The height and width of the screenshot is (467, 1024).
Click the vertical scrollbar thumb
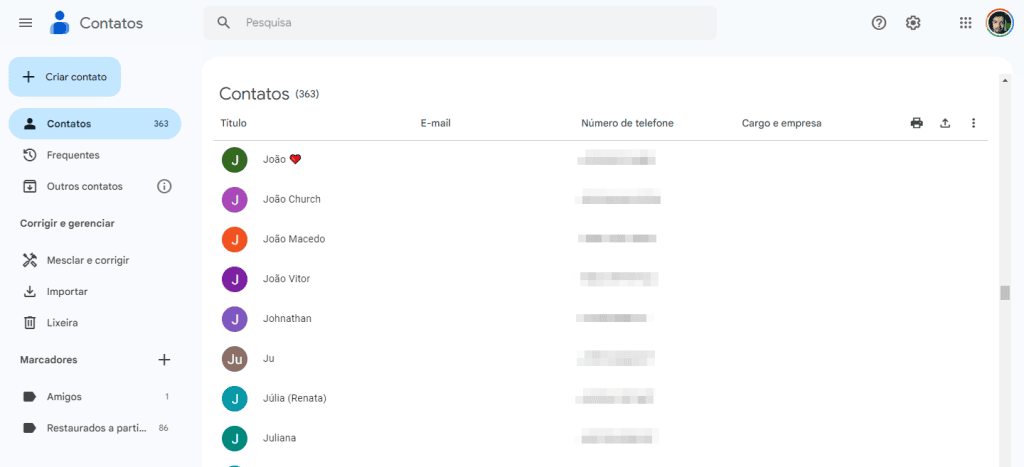pos(1005,293)
